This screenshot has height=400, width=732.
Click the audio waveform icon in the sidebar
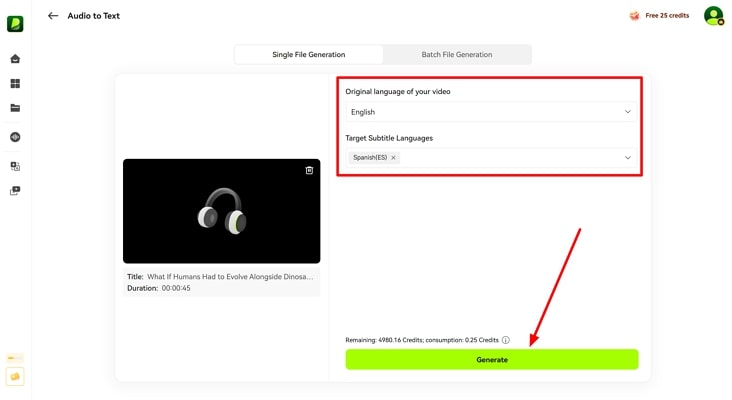click(x=15, y=137)
